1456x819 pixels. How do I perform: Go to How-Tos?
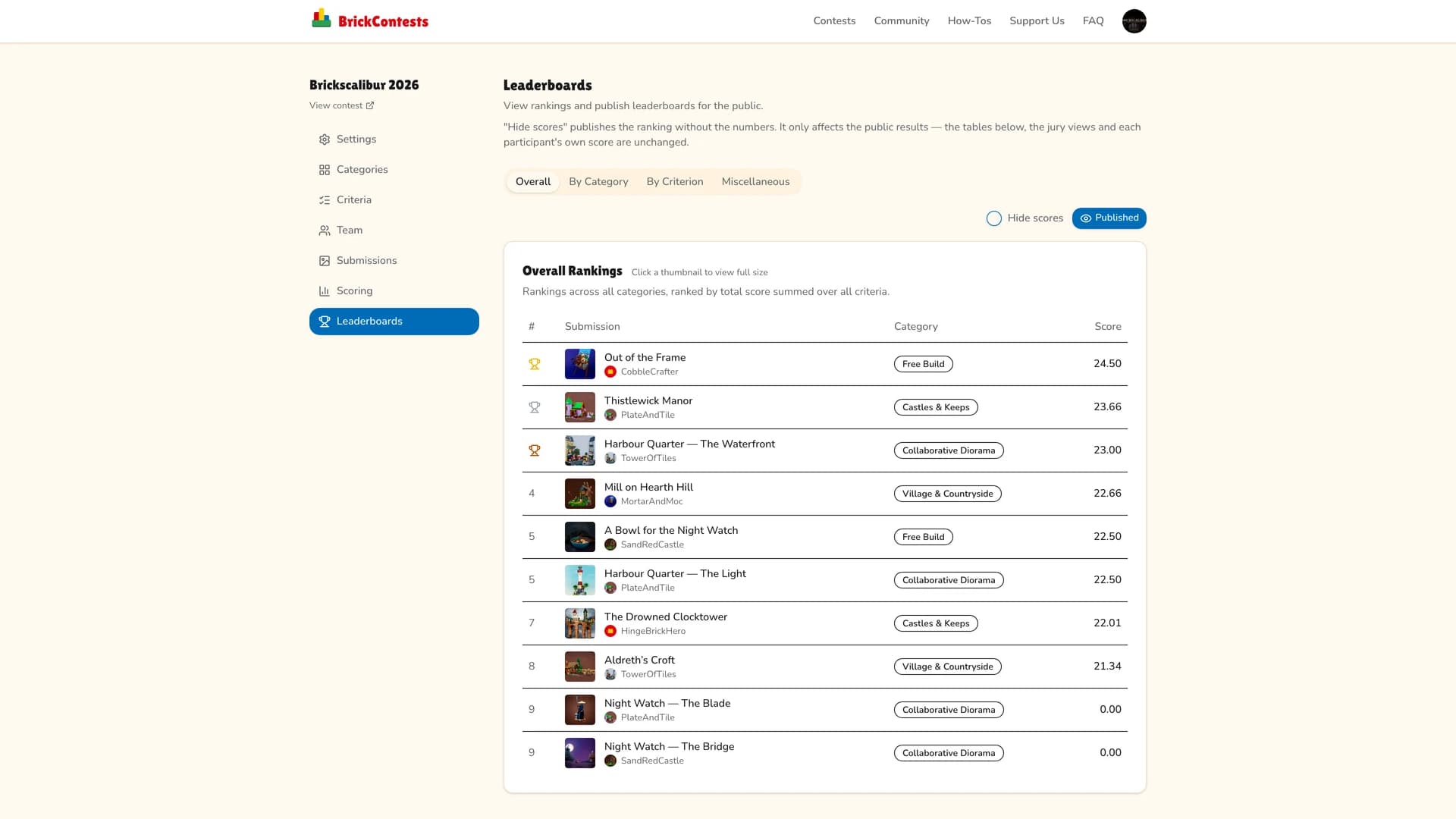(969, 21)
